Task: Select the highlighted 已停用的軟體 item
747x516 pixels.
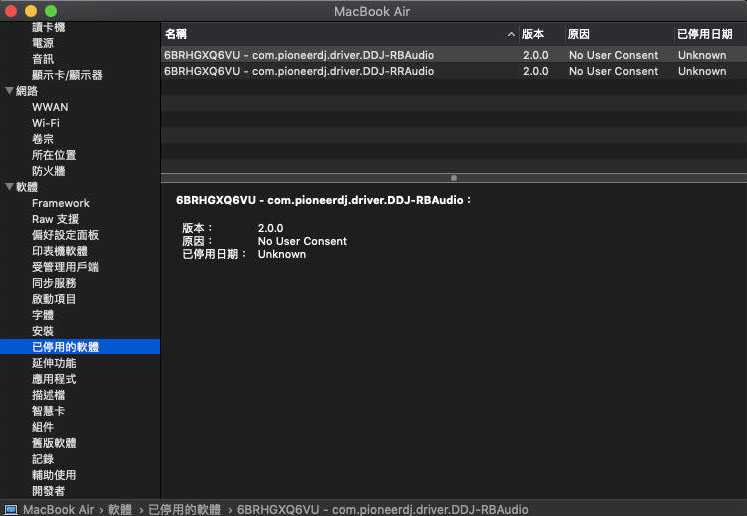Action: pos(80,347)
